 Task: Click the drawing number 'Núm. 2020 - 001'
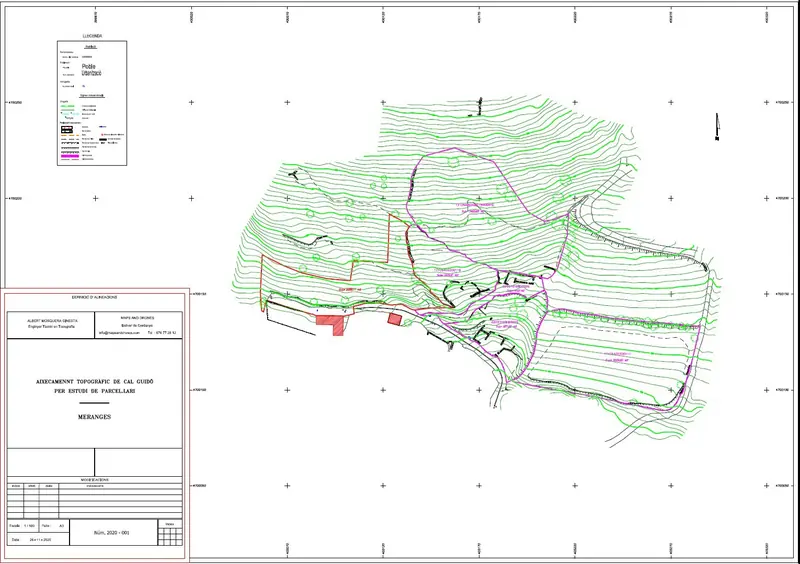[x=112, y=533]
